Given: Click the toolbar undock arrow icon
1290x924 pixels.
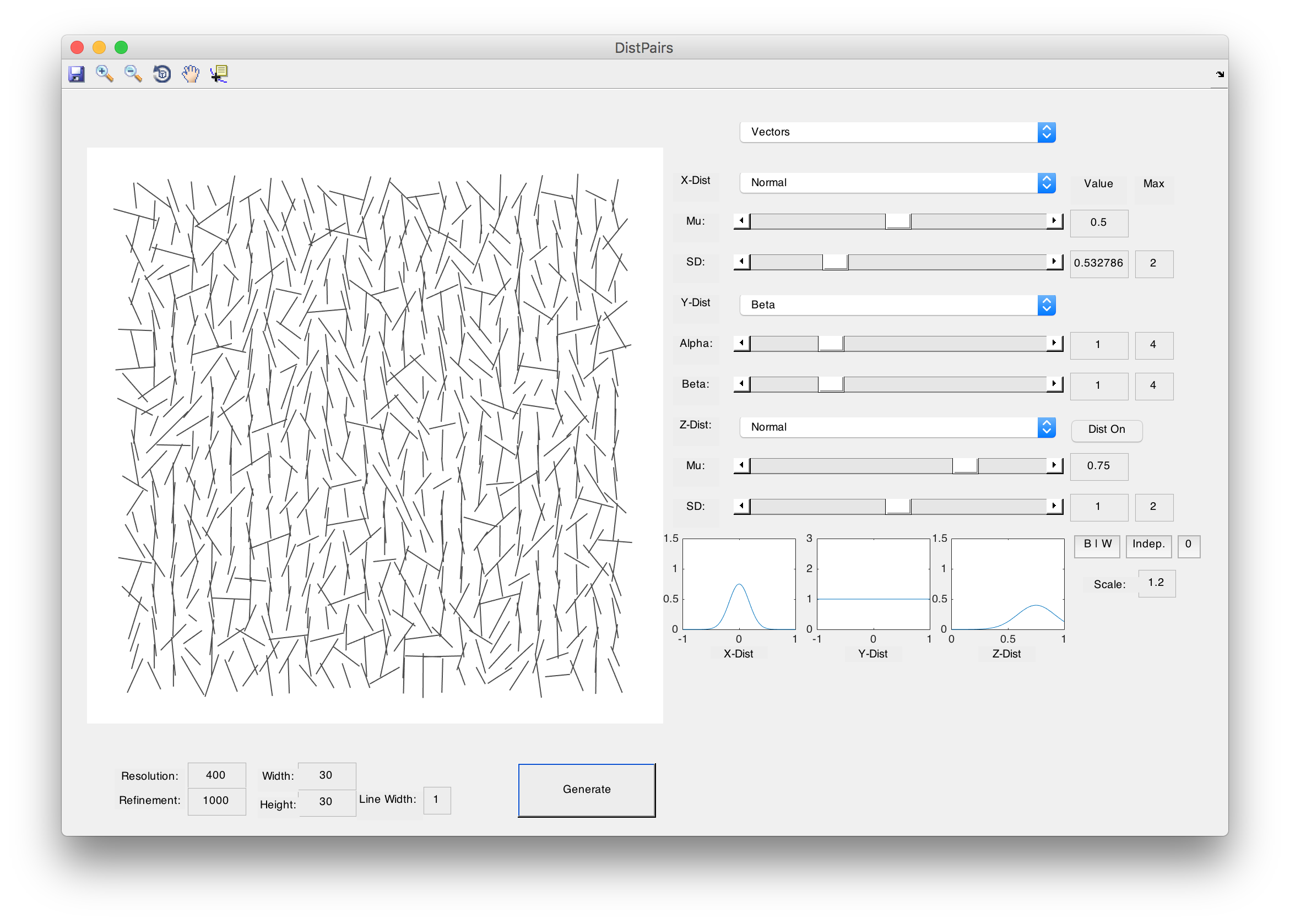Looking at the screenshot, I should click(1219, 74).
